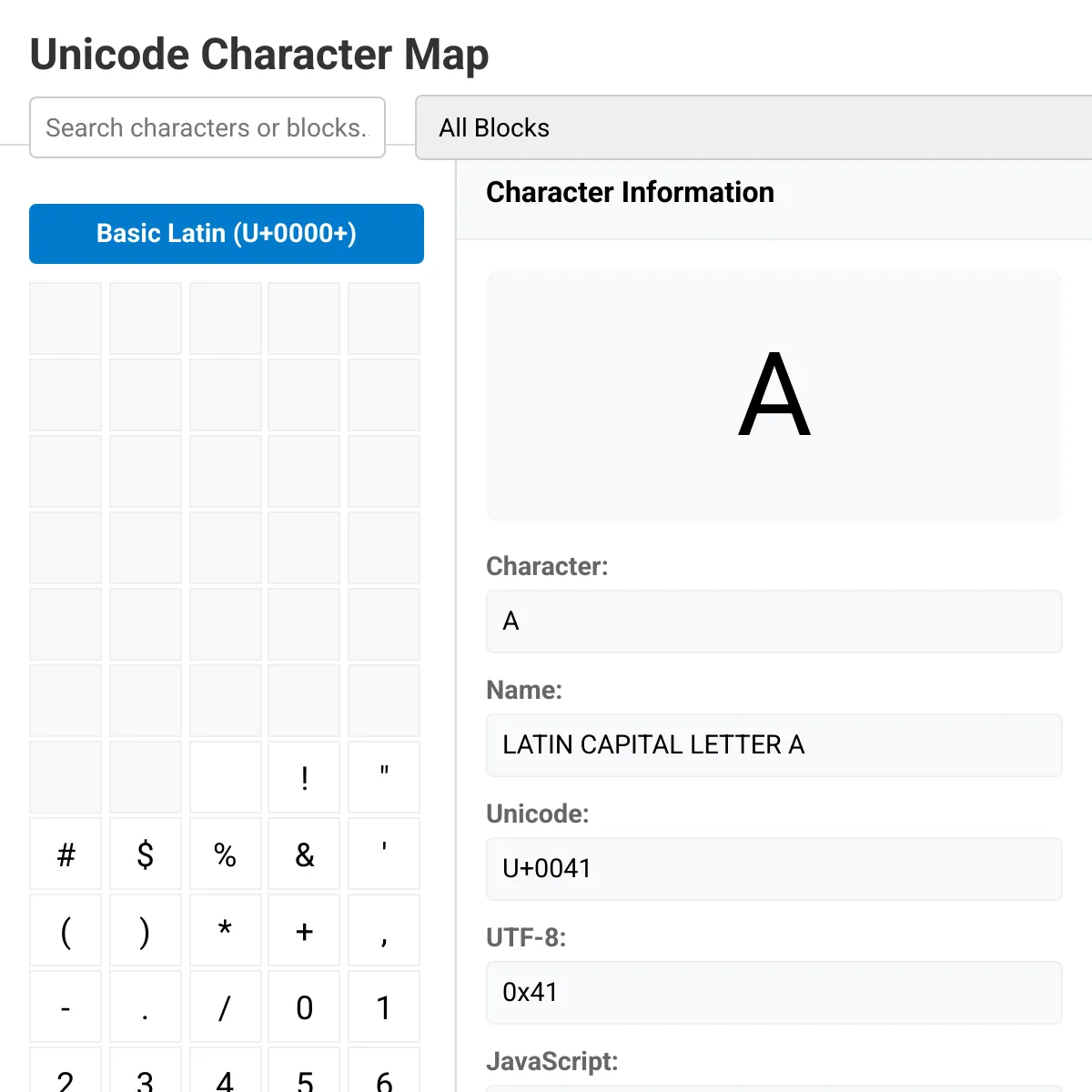Select the right parenthesis character cell
The width and height of the screenshot is (1092, 1092).
(146, 930)
